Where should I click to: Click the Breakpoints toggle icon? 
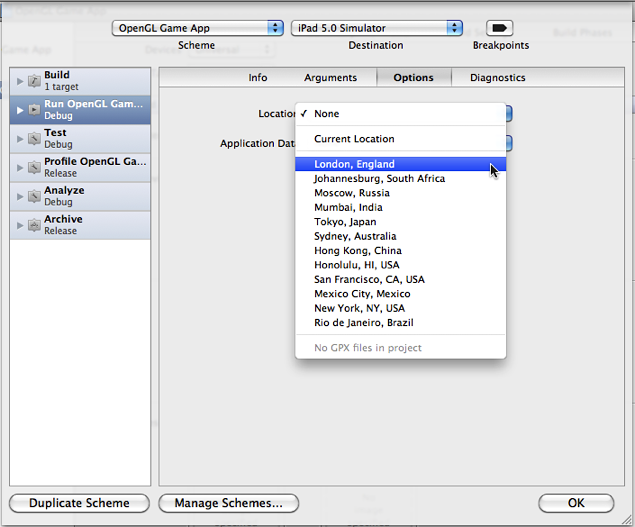(500, 28)
